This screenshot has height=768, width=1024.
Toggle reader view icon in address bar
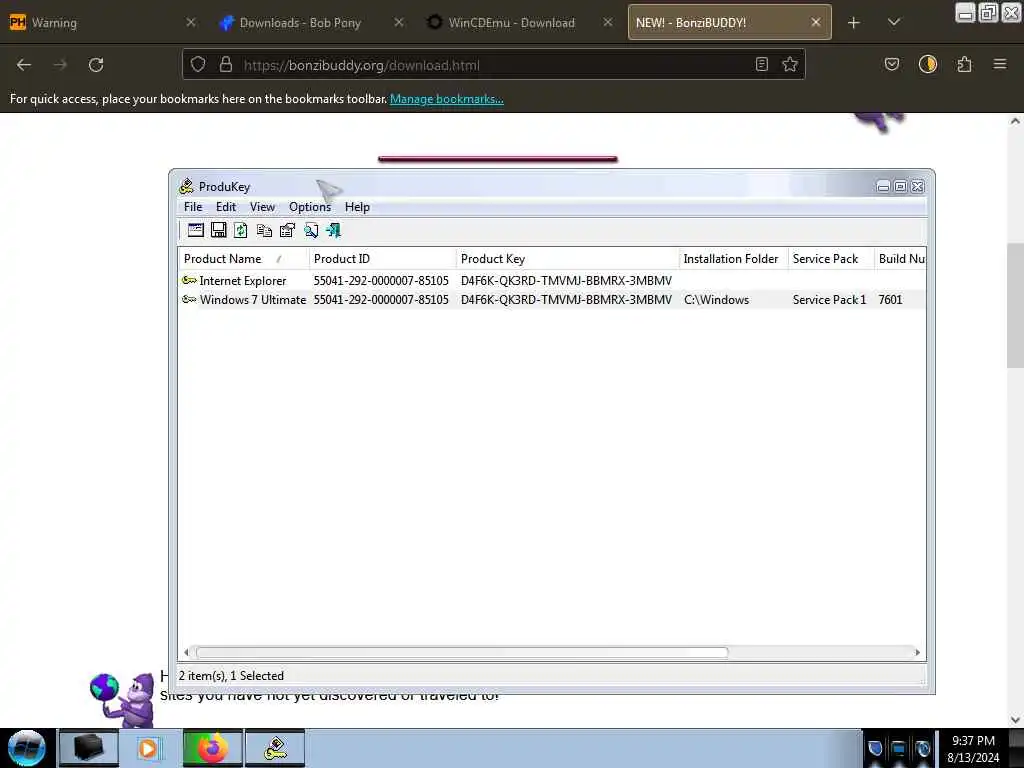(761, 64)
